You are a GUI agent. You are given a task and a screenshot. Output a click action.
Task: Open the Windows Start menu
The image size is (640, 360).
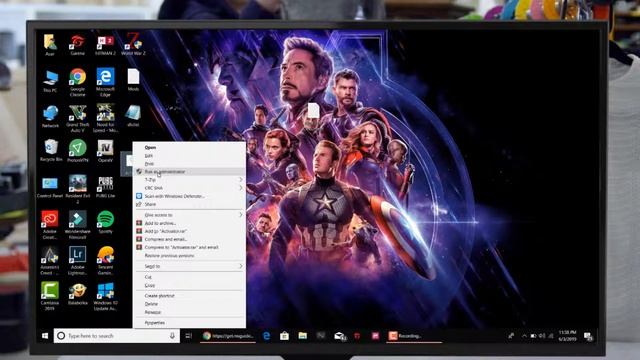pyautogui.click(x=45, y=336)
